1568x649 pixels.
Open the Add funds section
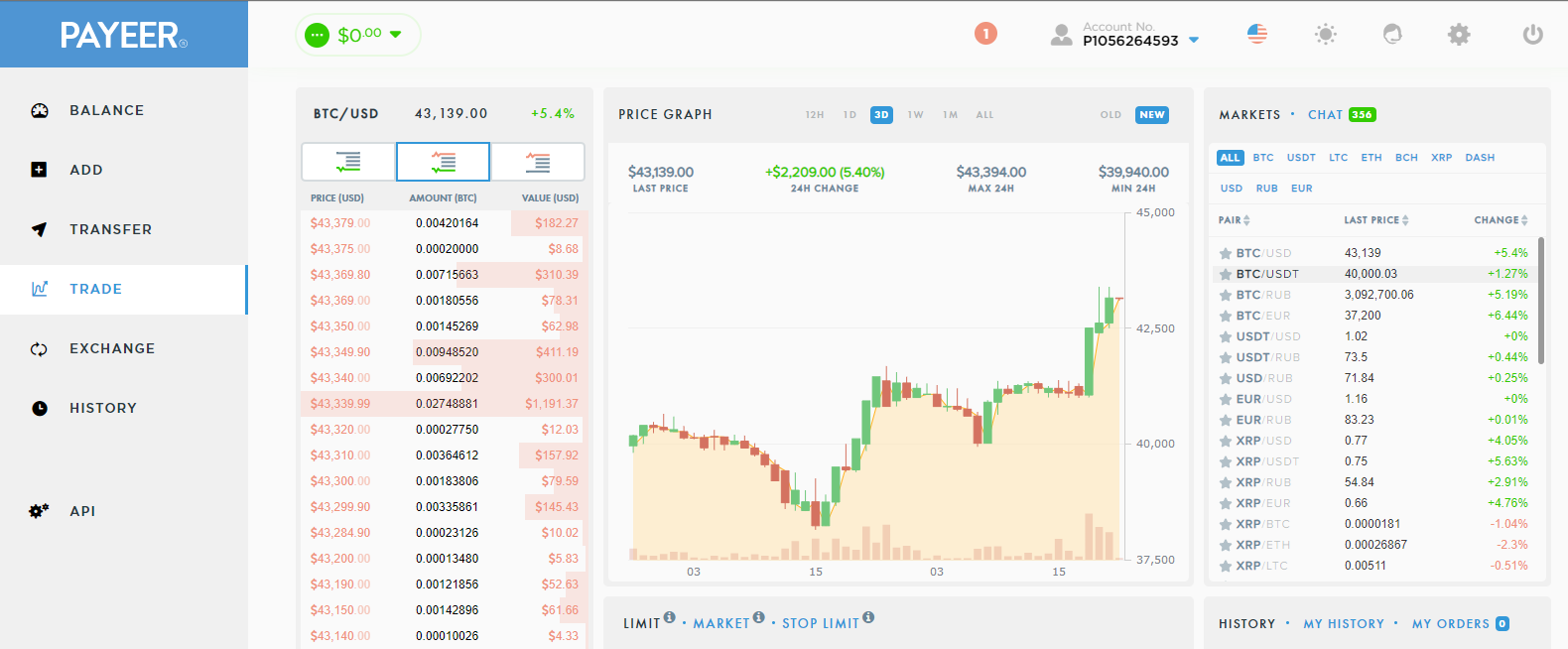pyautogui.click(x=85, y=170)
